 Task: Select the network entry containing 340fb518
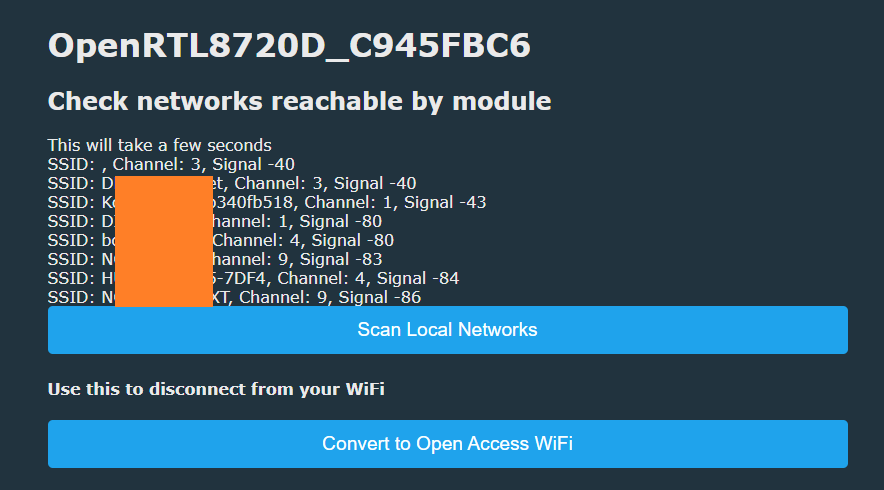[267, 202]
